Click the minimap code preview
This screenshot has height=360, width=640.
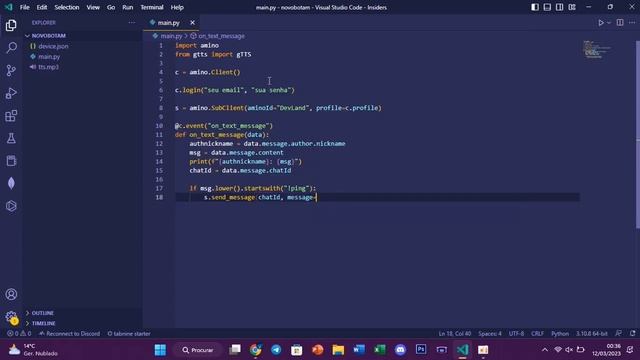[597, 49]
